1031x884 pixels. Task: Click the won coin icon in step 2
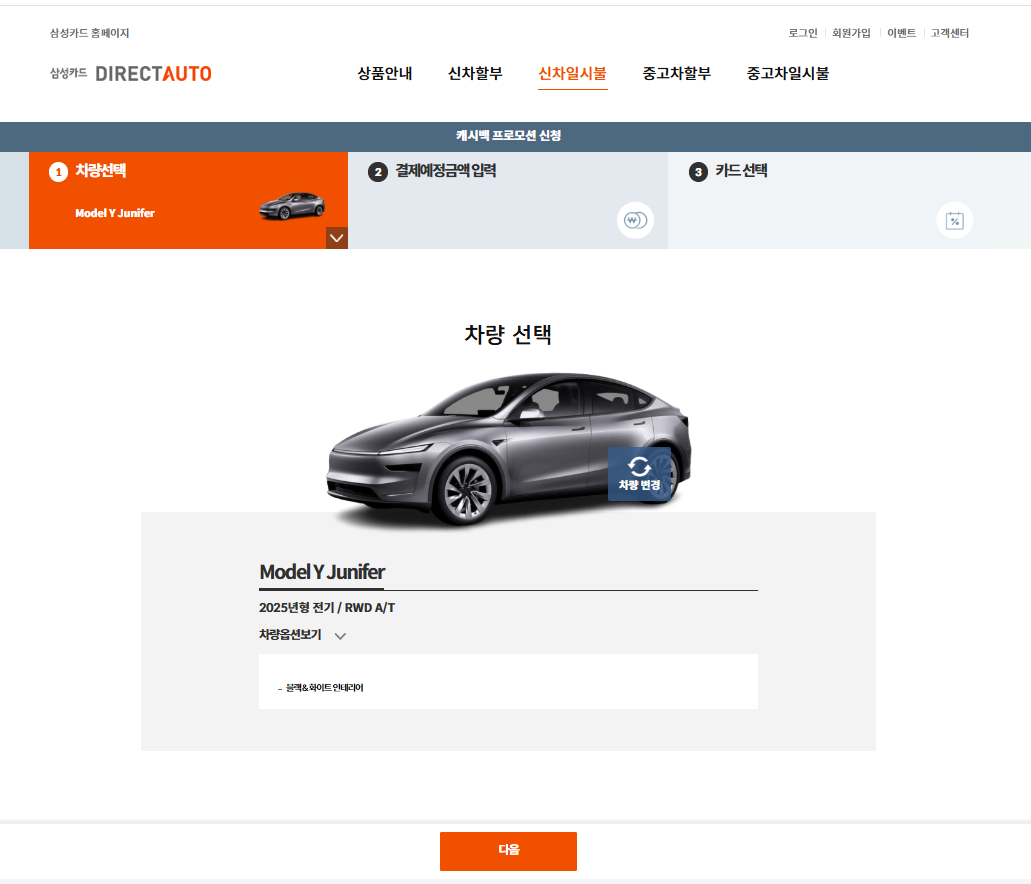[x=635, y=220]
